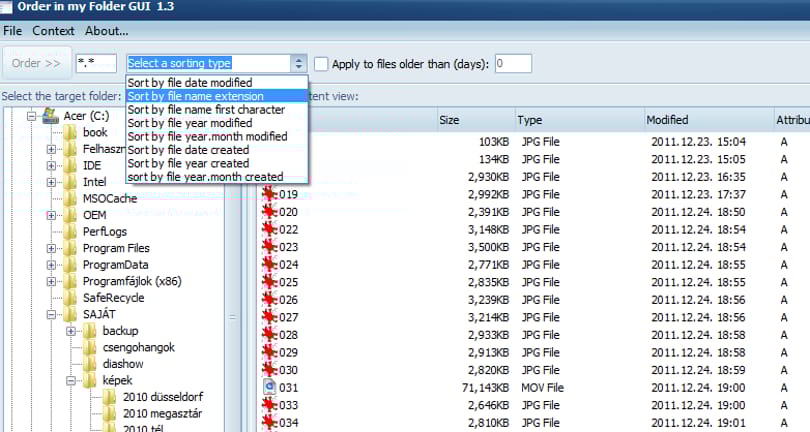Click the MOV File type cell
Image resolution: width=810 pixels, height=432 pixels.
click(542, 388)
